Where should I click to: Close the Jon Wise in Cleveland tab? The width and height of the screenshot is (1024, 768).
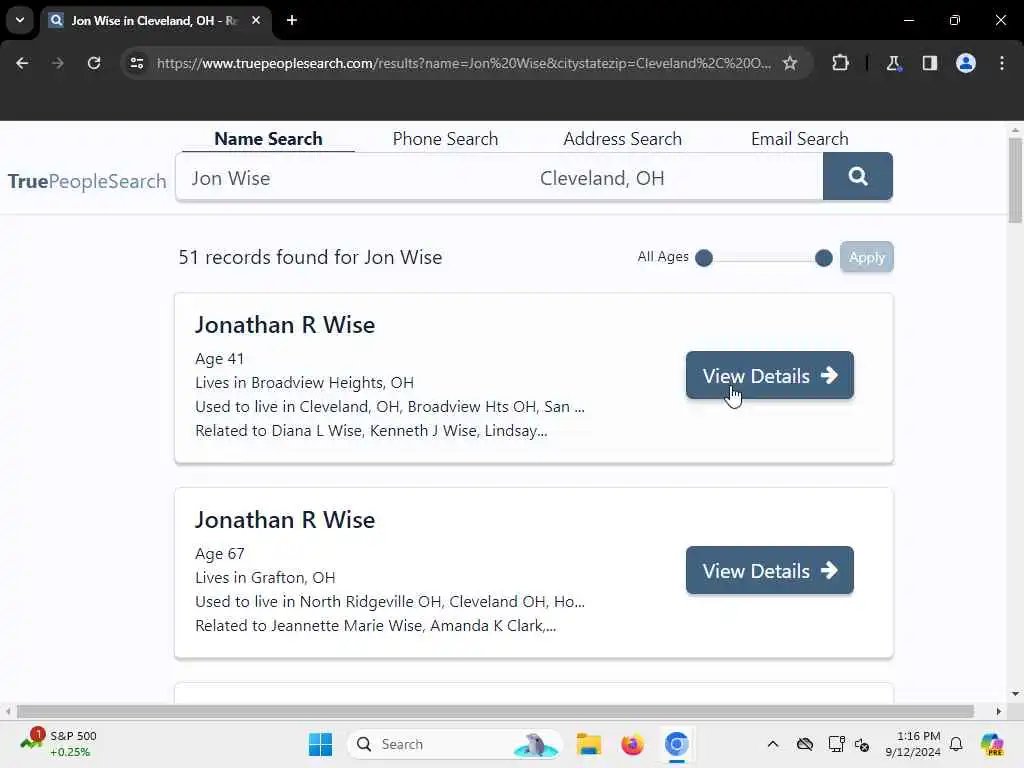[x=256, y=20]
